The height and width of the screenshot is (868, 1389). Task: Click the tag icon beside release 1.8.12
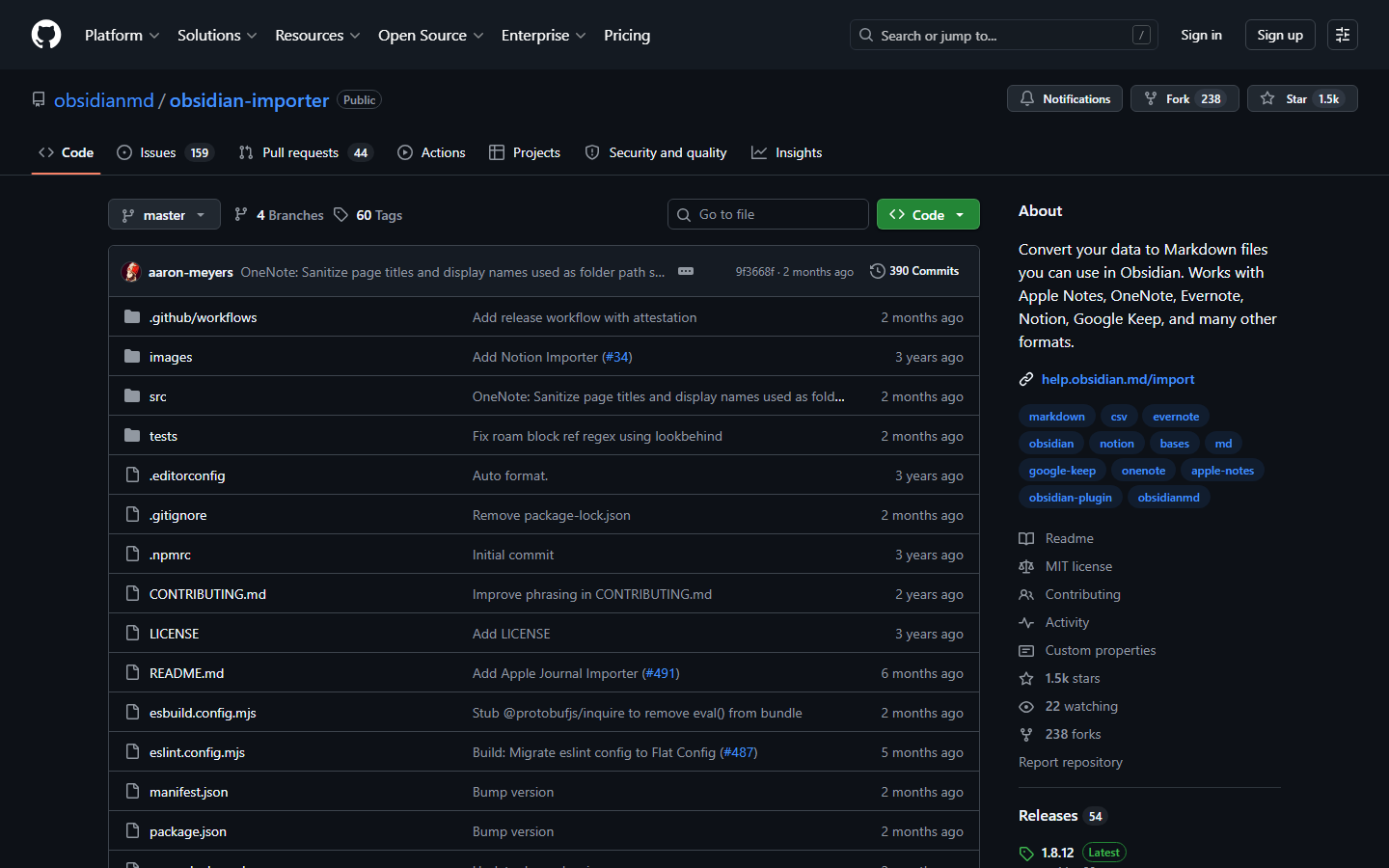[x=1026, y=853]
